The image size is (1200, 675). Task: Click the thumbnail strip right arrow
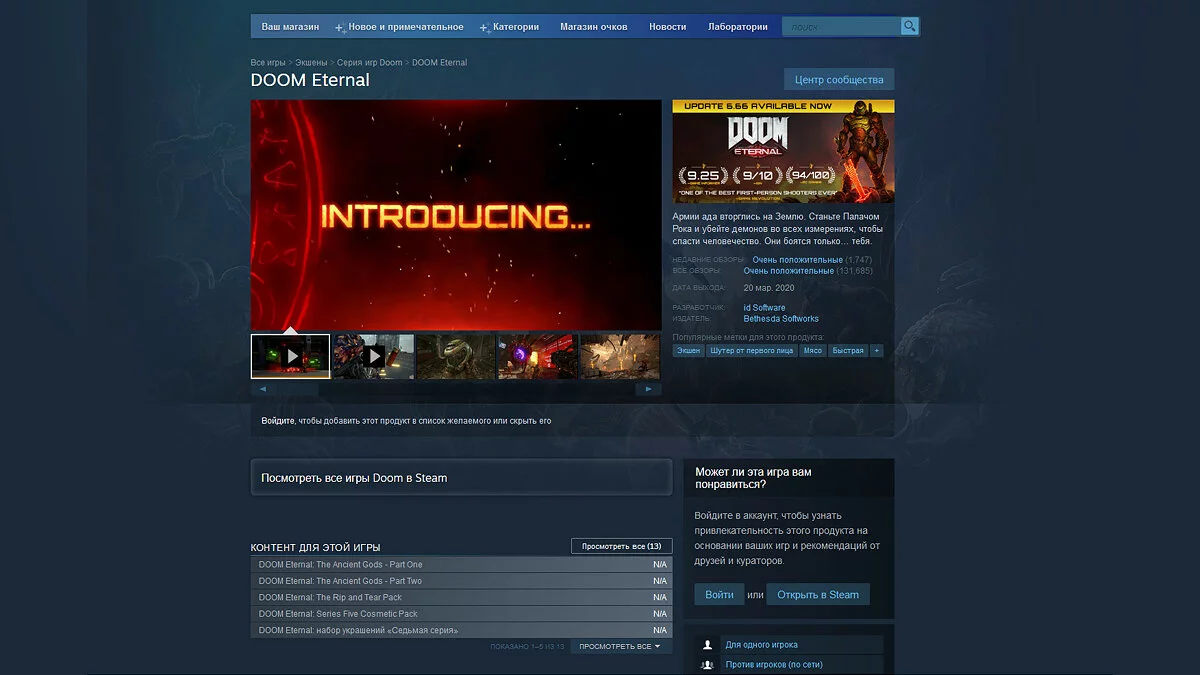tap(649, 389)
